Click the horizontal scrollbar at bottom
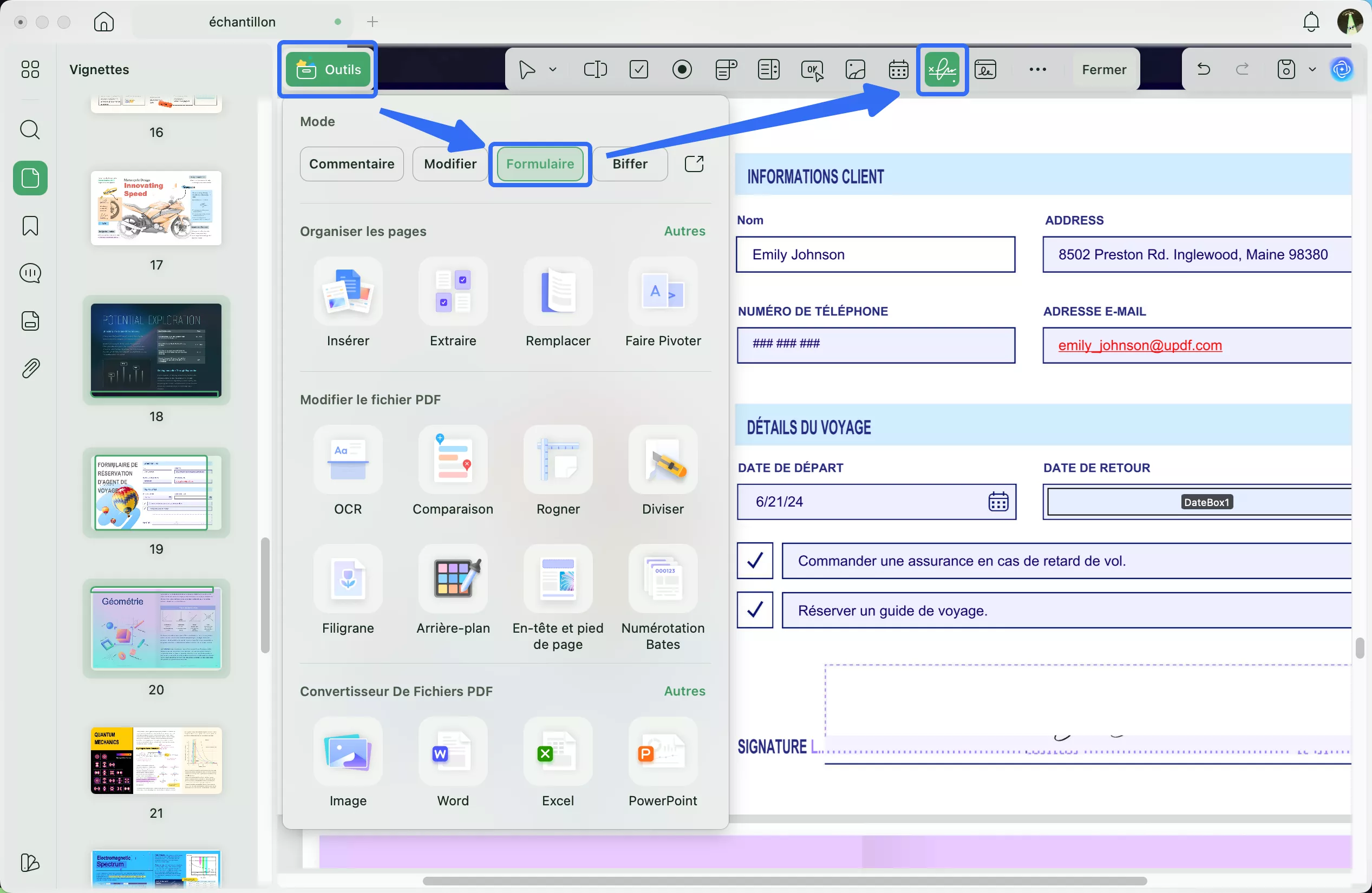The image size is (1372, 893). pyautogui.click(x=784, y=881)
